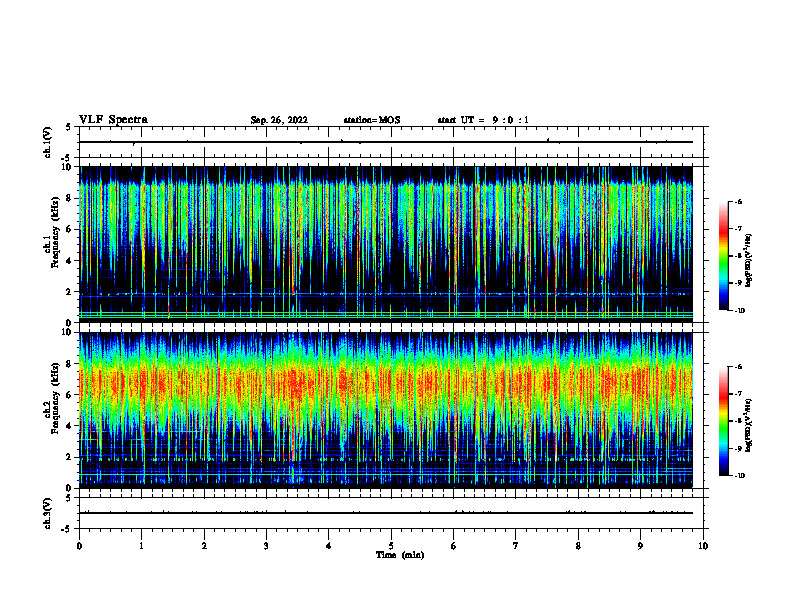This screenshot has width=792, height=612.
Task: Click the "ch.3(V)" axis label
Action: point(47,513)
